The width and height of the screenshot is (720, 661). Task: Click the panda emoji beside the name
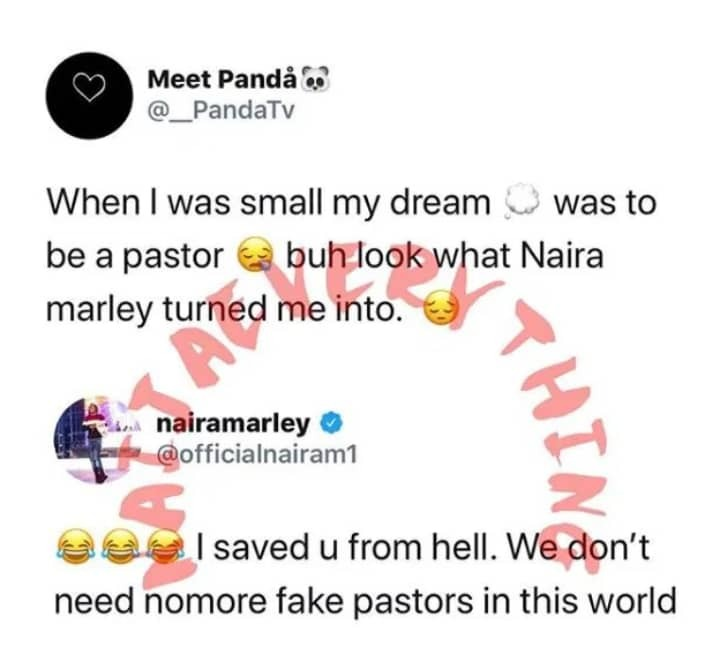tap(316, 79)
